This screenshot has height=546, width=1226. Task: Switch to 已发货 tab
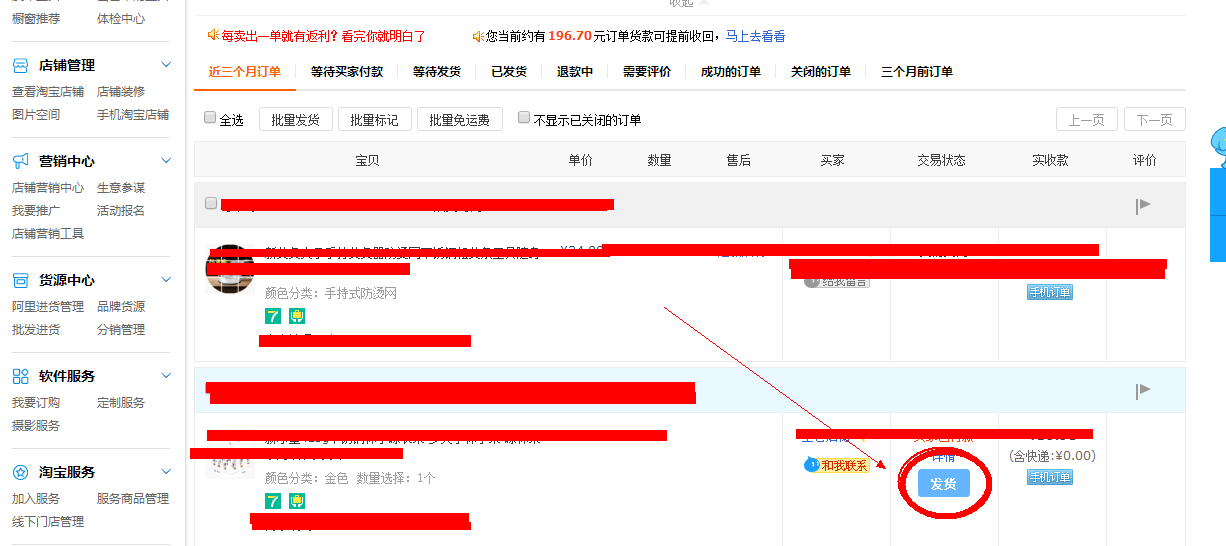point(509,72)
